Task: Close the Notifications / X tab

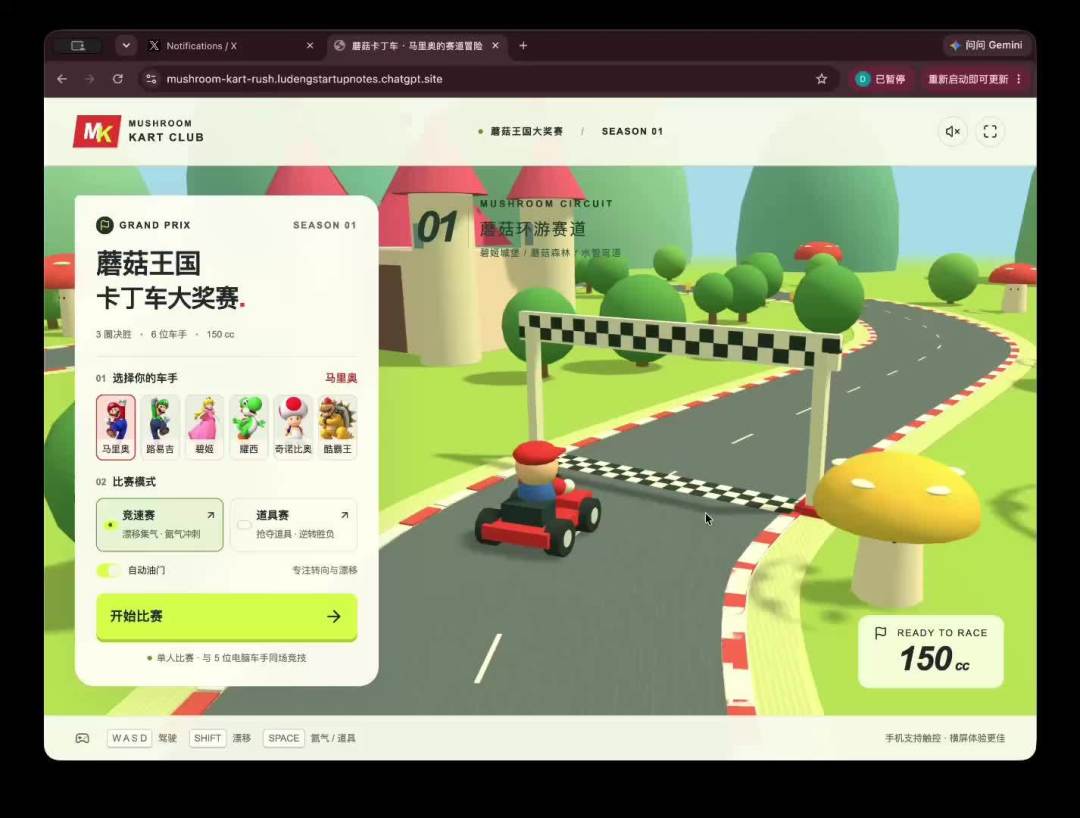Action: (310, 45)
